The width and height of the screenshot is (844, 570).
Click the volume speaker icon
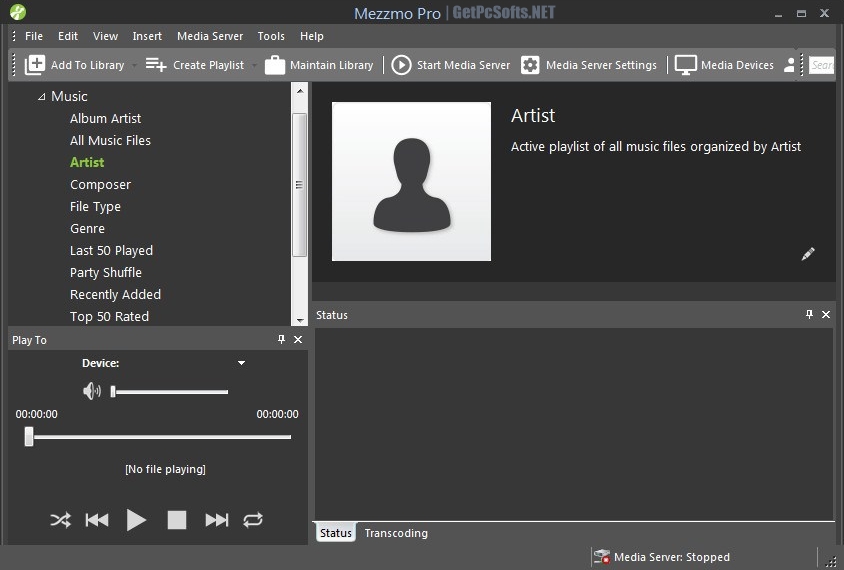tap(92, 391)
